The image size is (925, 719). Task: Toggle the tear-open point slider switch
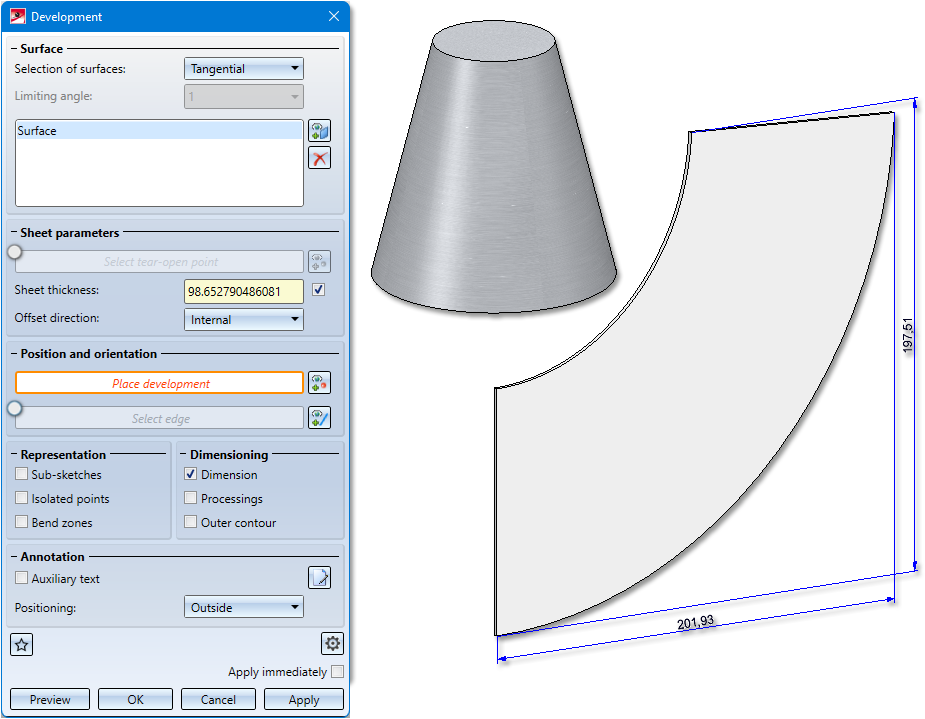coord(15,252)
